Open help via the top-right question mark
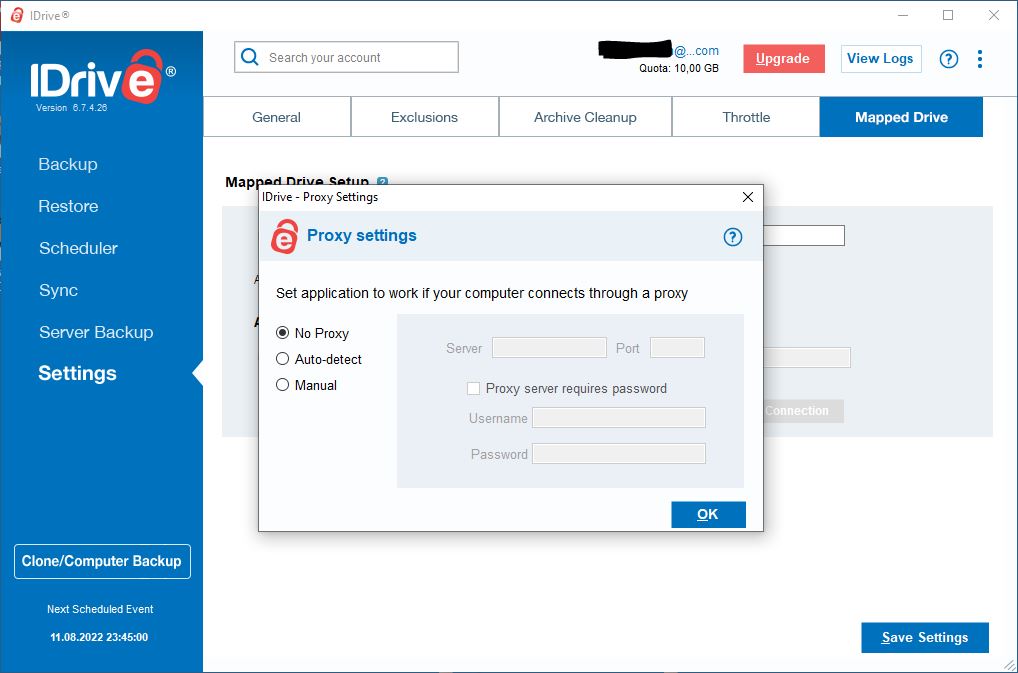1018x673 pixels. coord(949,59)
